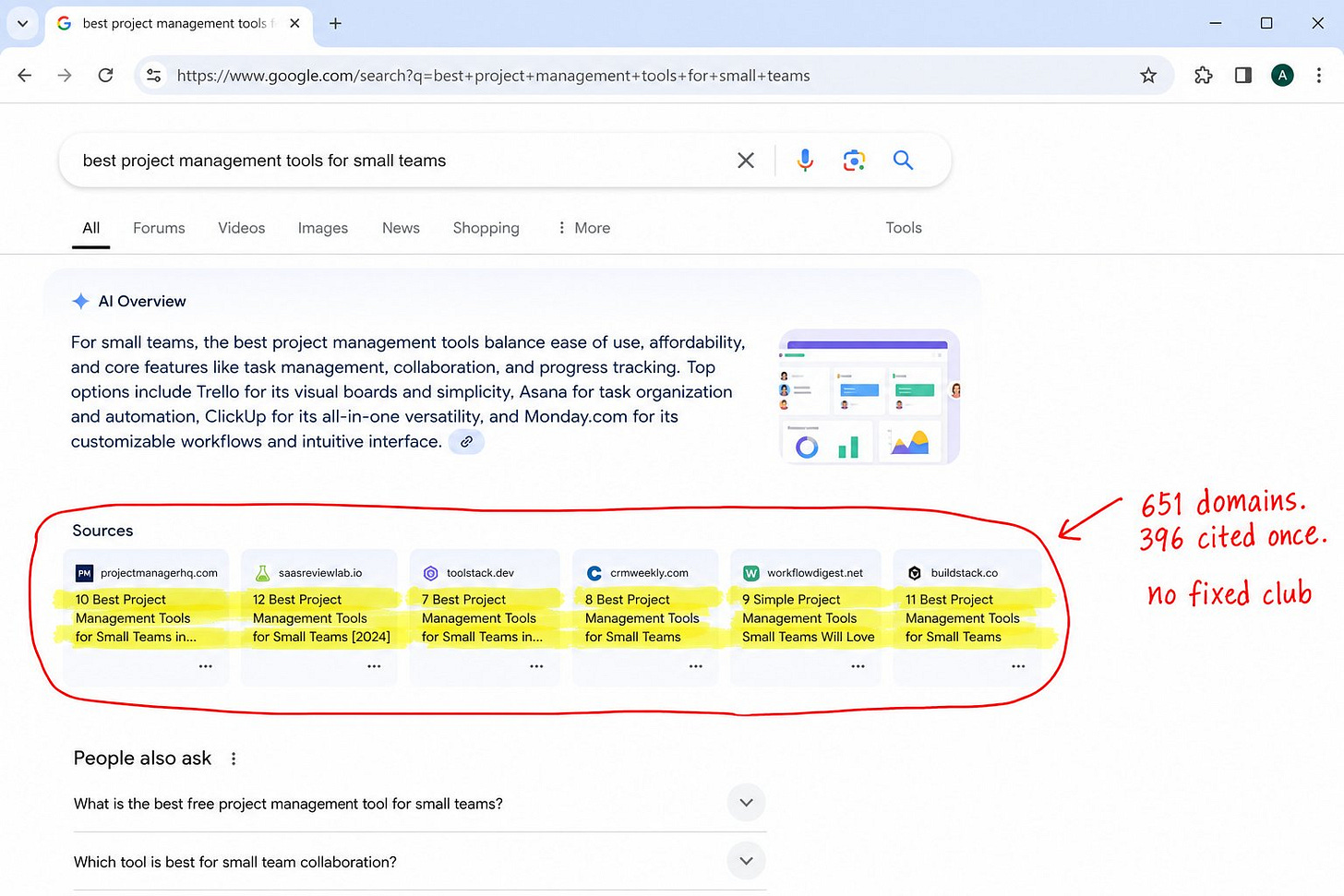Open more options on projectmanagerhq.com card
This screenshot has height=896, width=1344.
(x=206, y=666)
